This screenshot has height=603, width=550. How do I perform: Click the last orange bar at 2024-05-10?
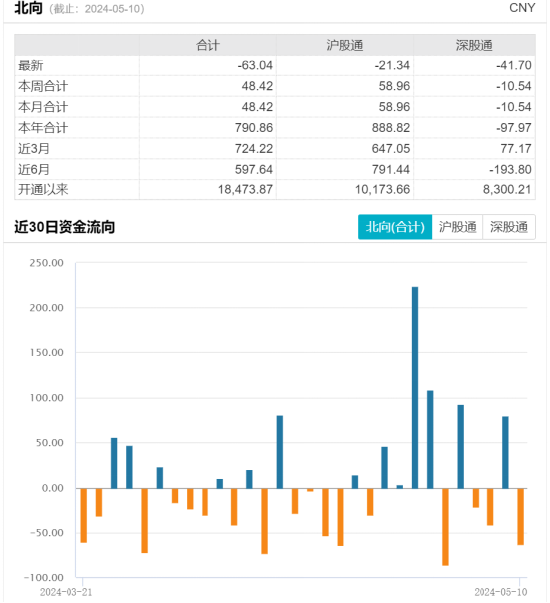coord(520,516)
